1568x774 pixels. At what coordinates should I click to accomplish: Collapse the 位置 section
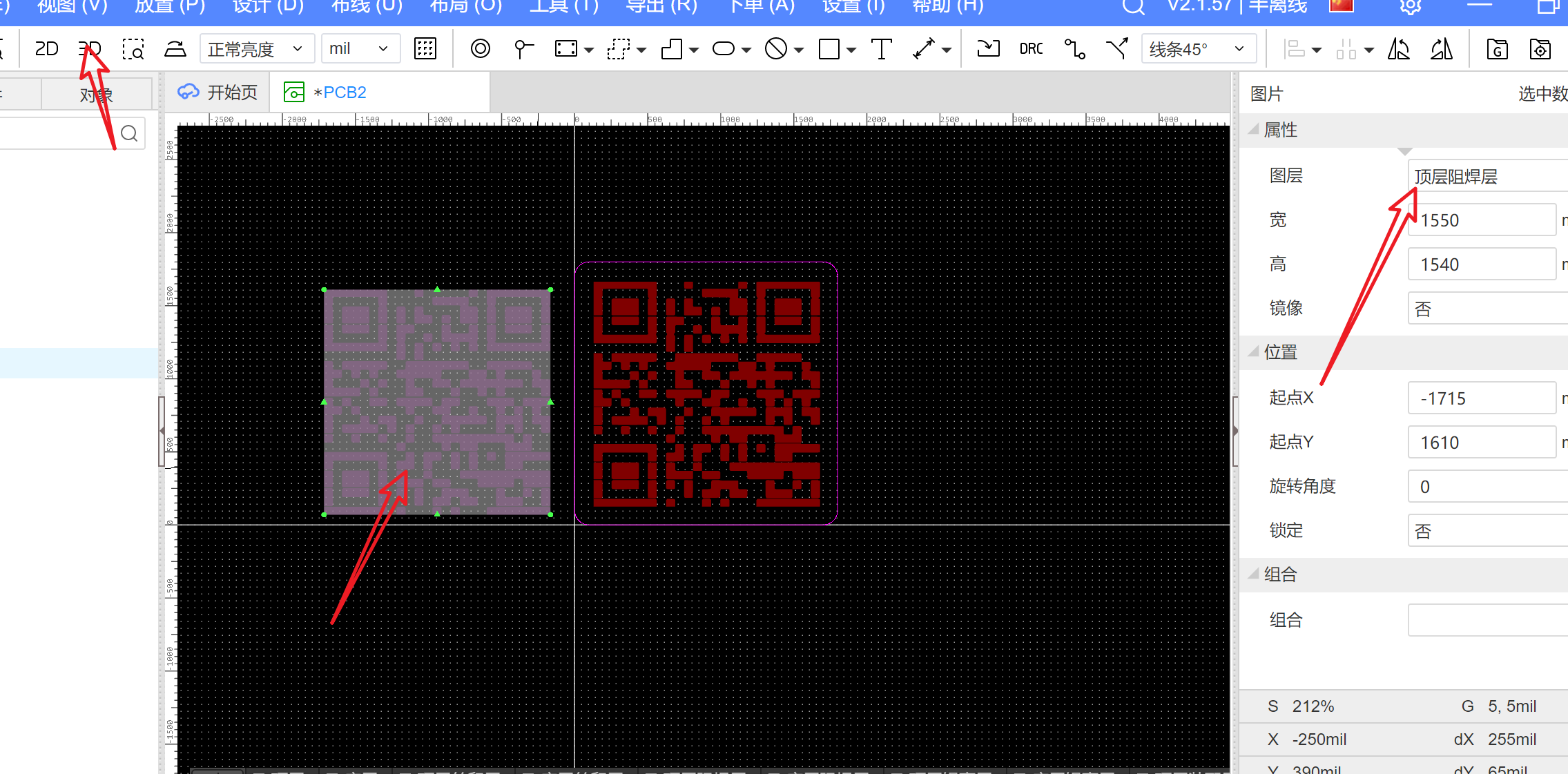click(x=1253, y=352)
